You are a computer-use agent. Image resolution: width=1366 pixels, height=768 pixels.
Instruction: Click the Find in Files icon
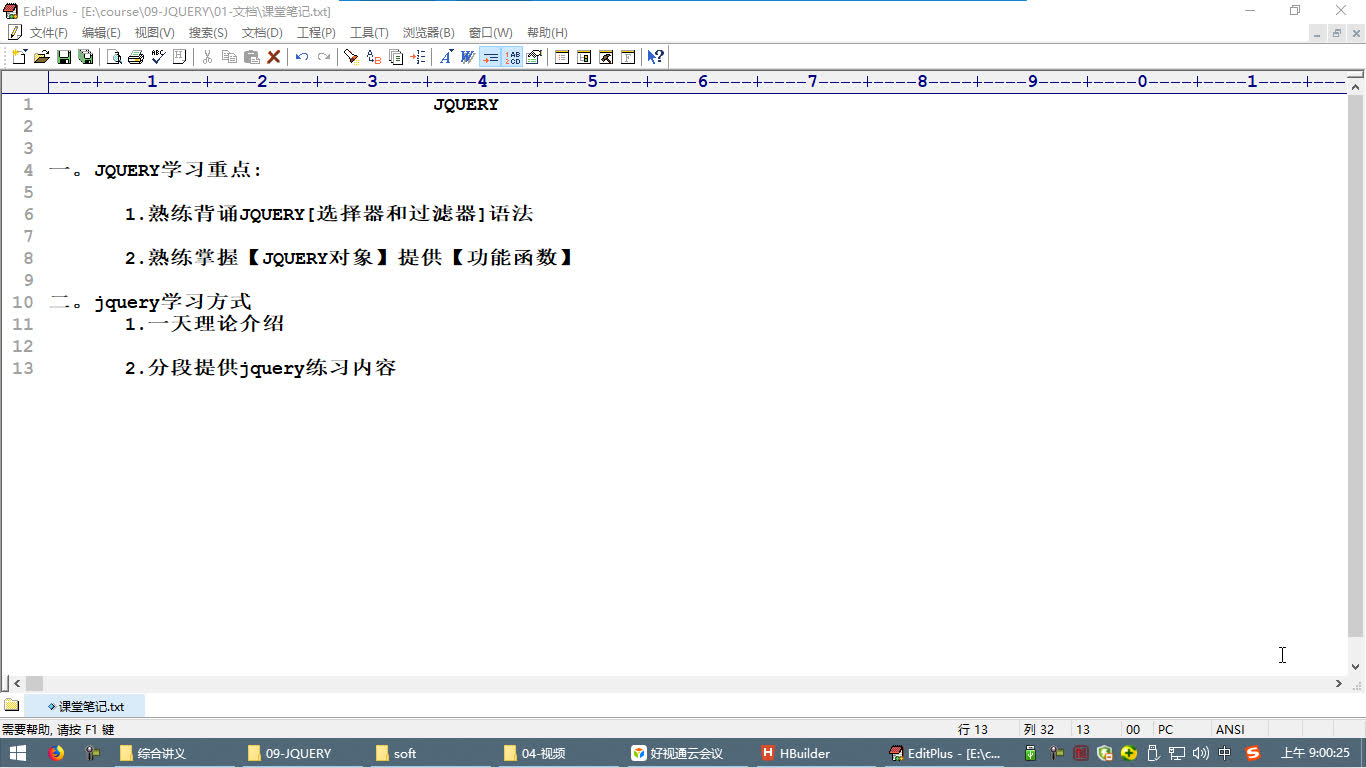click(396, 57)
